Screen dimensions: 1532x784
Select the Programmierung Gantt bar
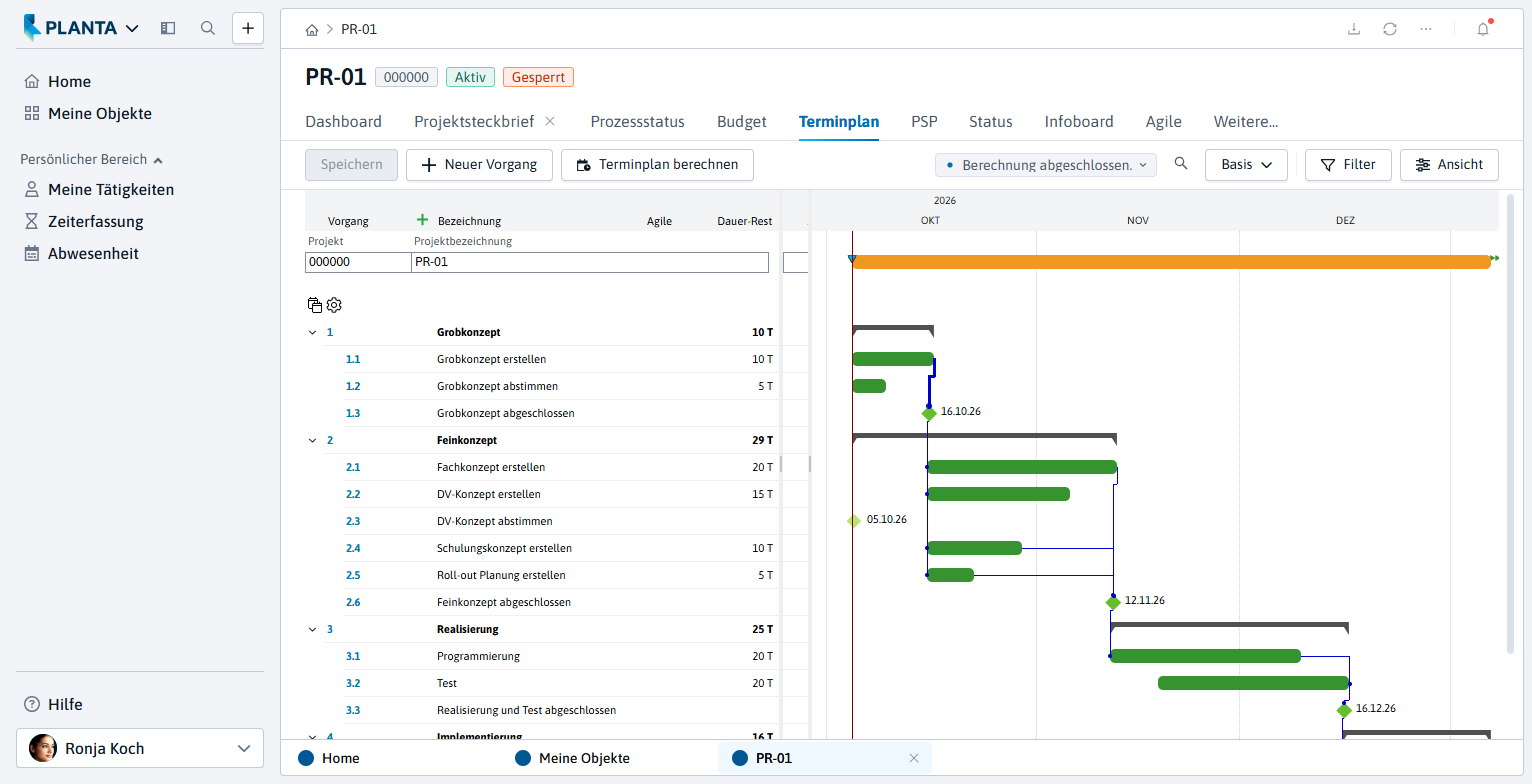[1205, 656]
